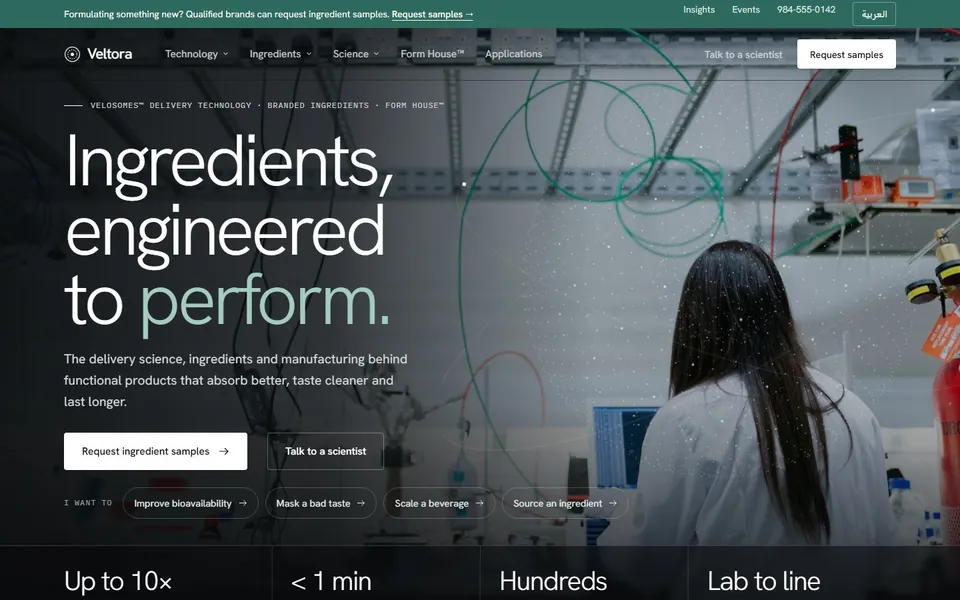Select the Scale a beverage chip
This screenshot has width=960, height=600.
[439, 503]
